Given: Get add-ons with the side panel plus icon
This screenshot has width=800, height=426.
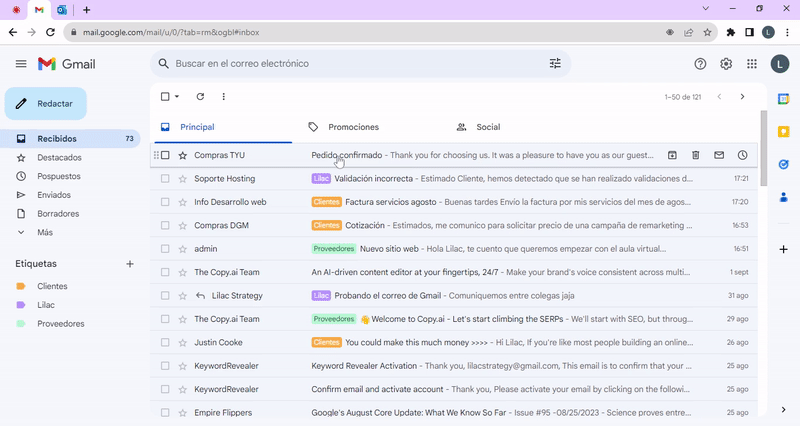Looking at the screenshot, I should pos(783,249).
